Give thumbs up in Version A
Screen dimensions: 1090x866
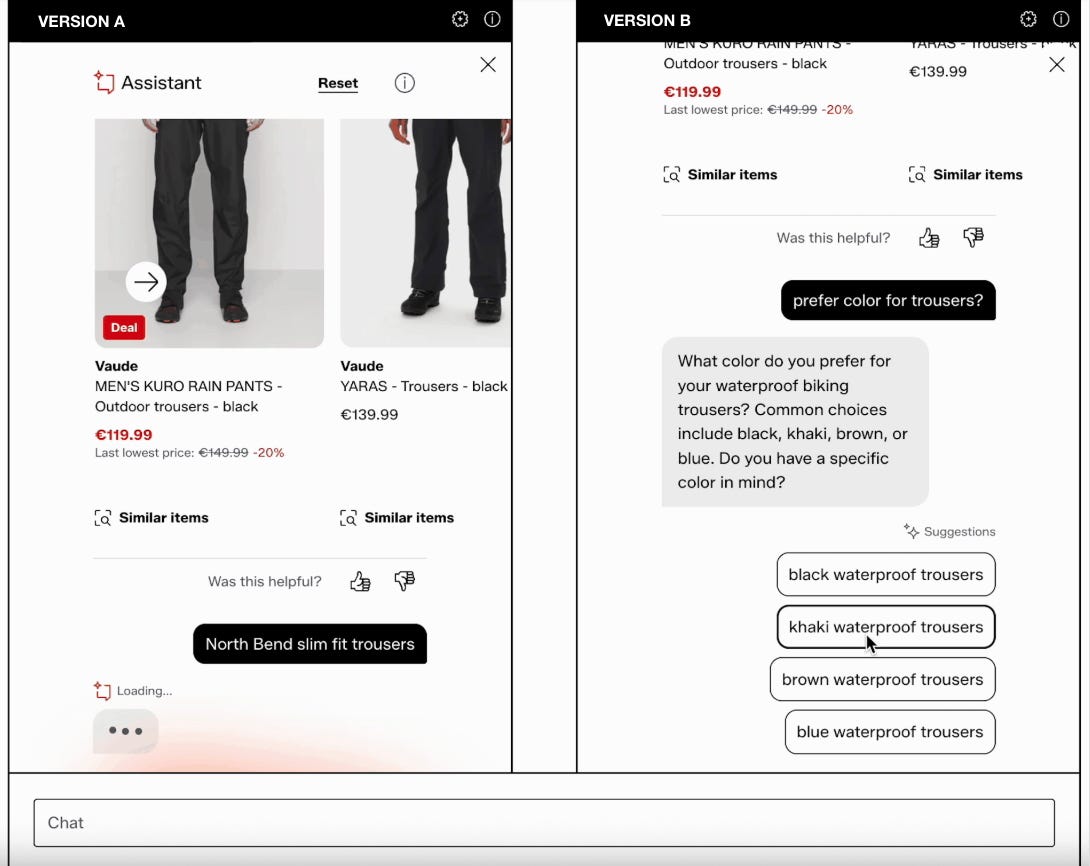360,581
